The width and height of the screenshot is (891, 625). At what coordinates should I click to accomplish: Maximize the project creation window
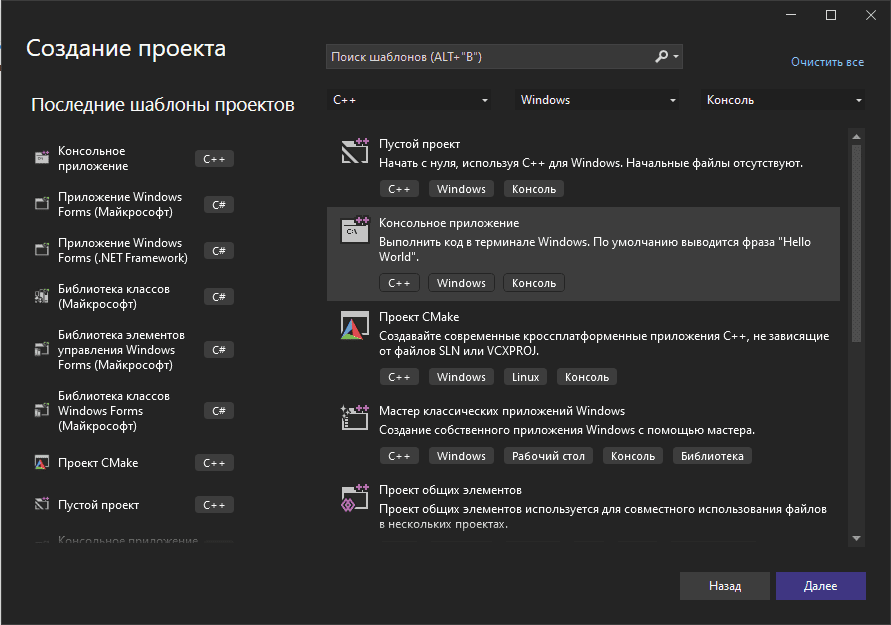[831, 15]
